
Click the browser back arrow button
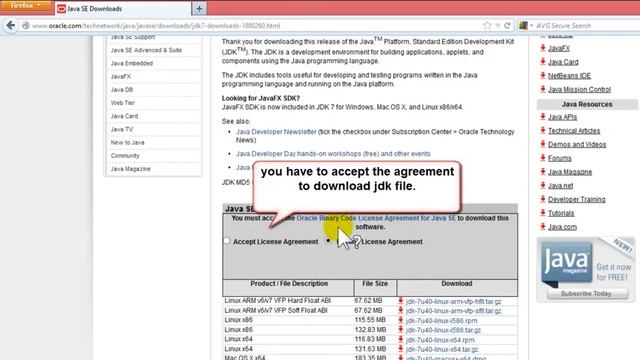[11, 25]
